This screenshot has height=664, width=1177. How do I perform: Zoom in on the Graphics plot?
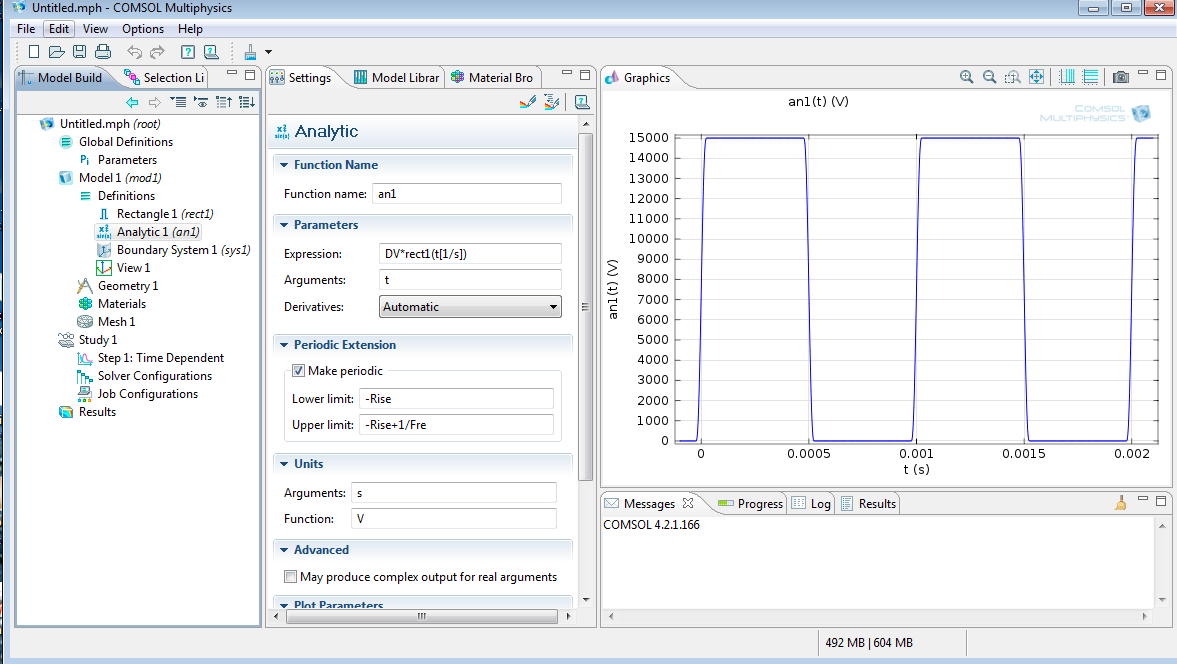[967, 77]
